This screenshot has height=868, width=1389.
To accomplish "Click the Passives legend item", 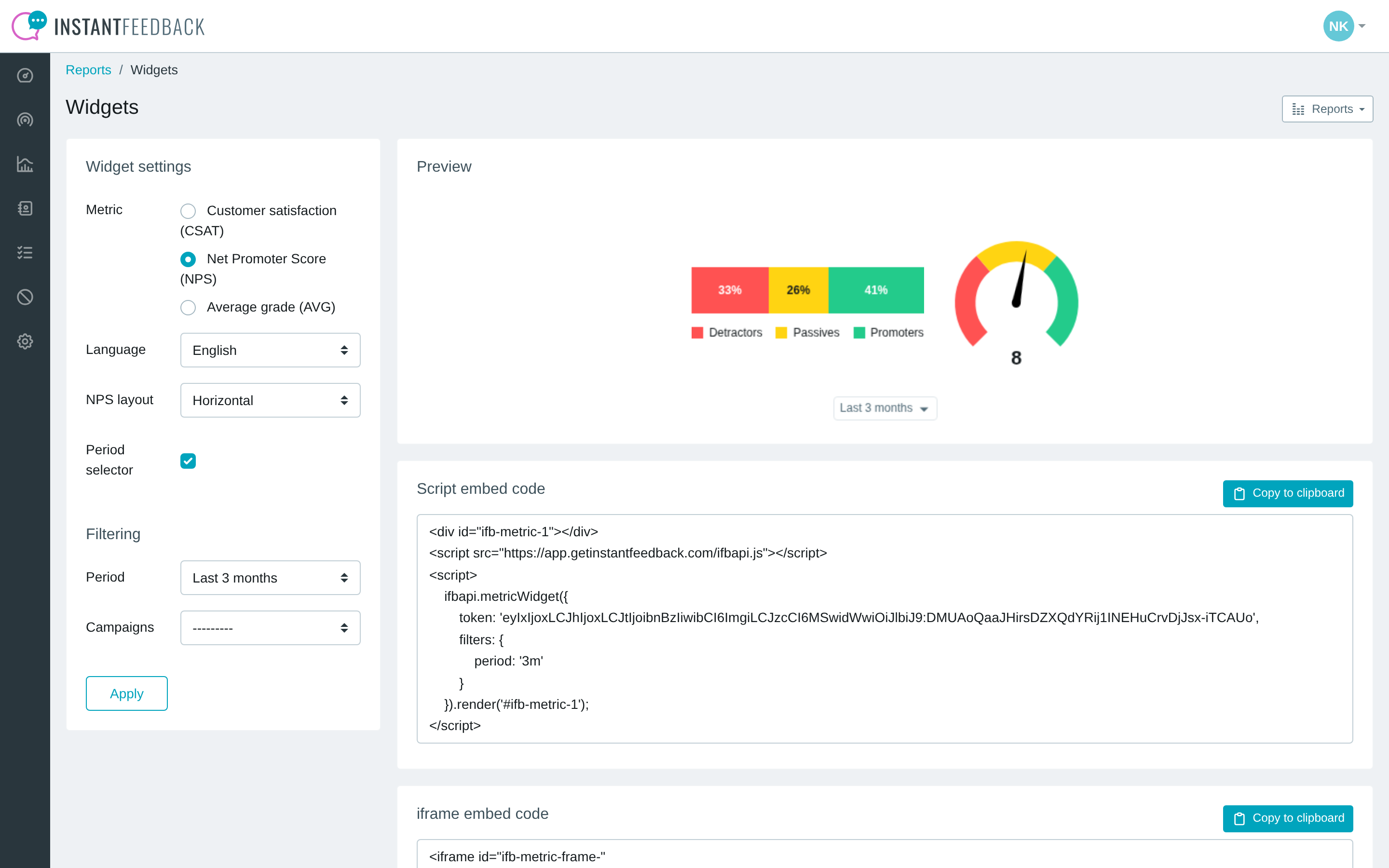I will [x=807, y=332].
